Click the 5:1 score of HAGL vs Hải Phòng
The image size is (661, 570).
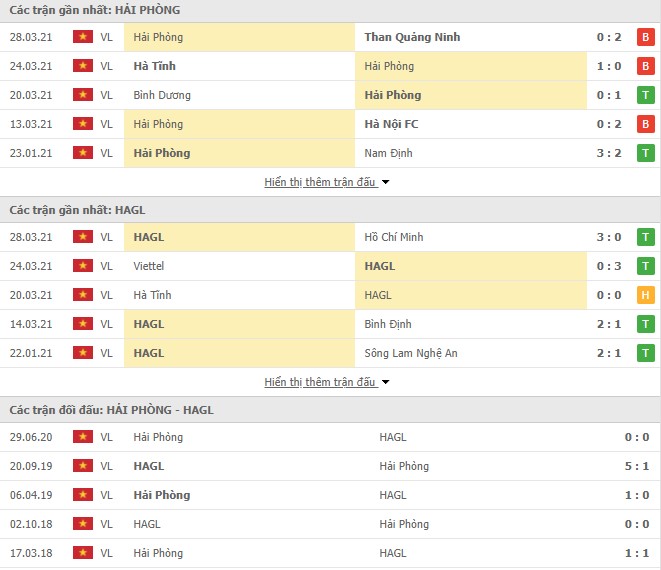(636, 466)
